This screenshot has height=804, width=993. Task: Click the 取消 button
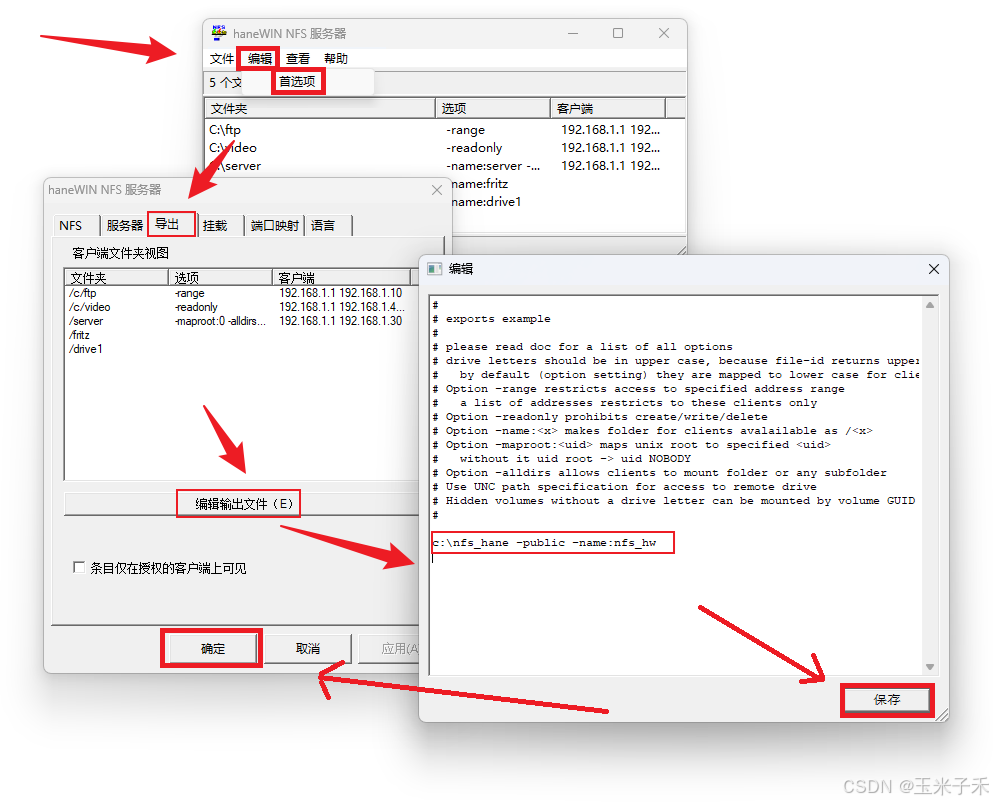(x=308, y=648)
